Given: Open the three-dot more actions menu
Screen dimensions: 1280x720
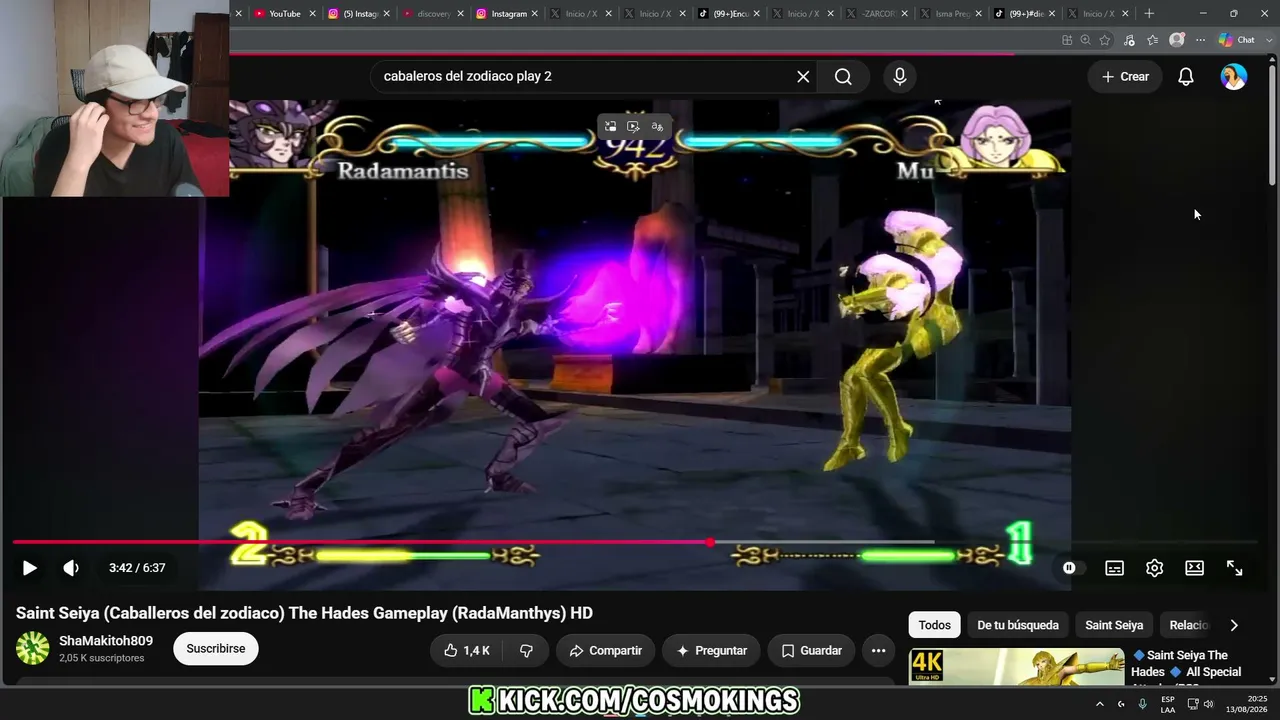Looking at the screenshot, I should point(878,650).
